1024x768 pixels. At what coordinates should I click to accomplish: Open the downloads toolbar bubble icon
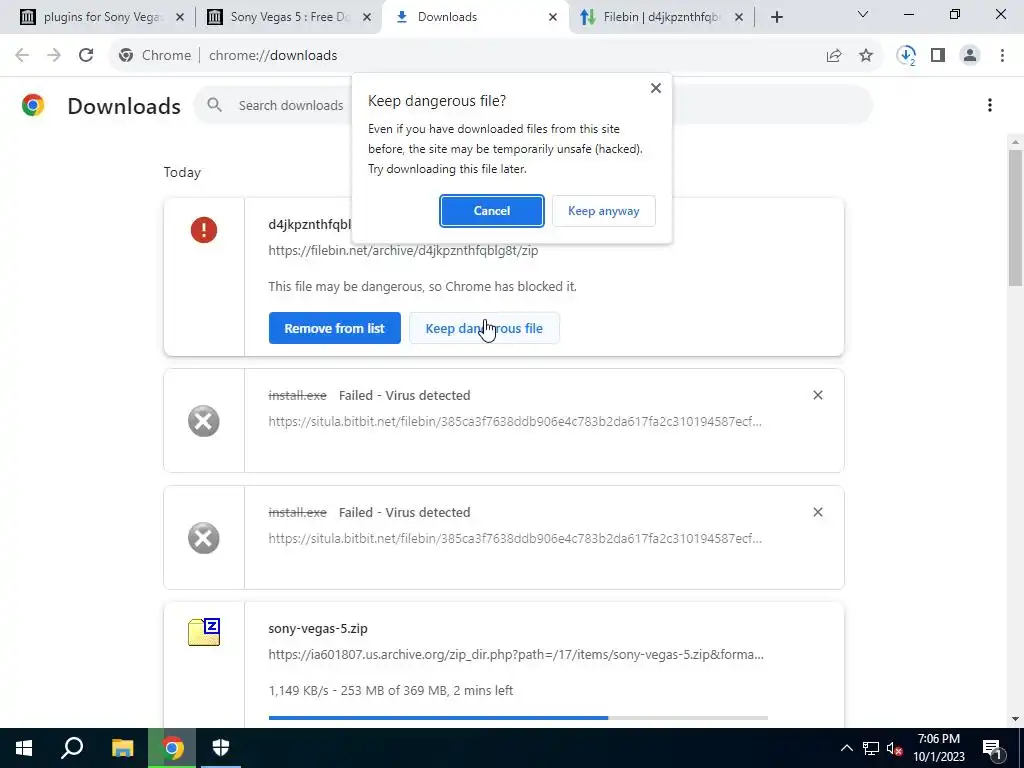906,56
